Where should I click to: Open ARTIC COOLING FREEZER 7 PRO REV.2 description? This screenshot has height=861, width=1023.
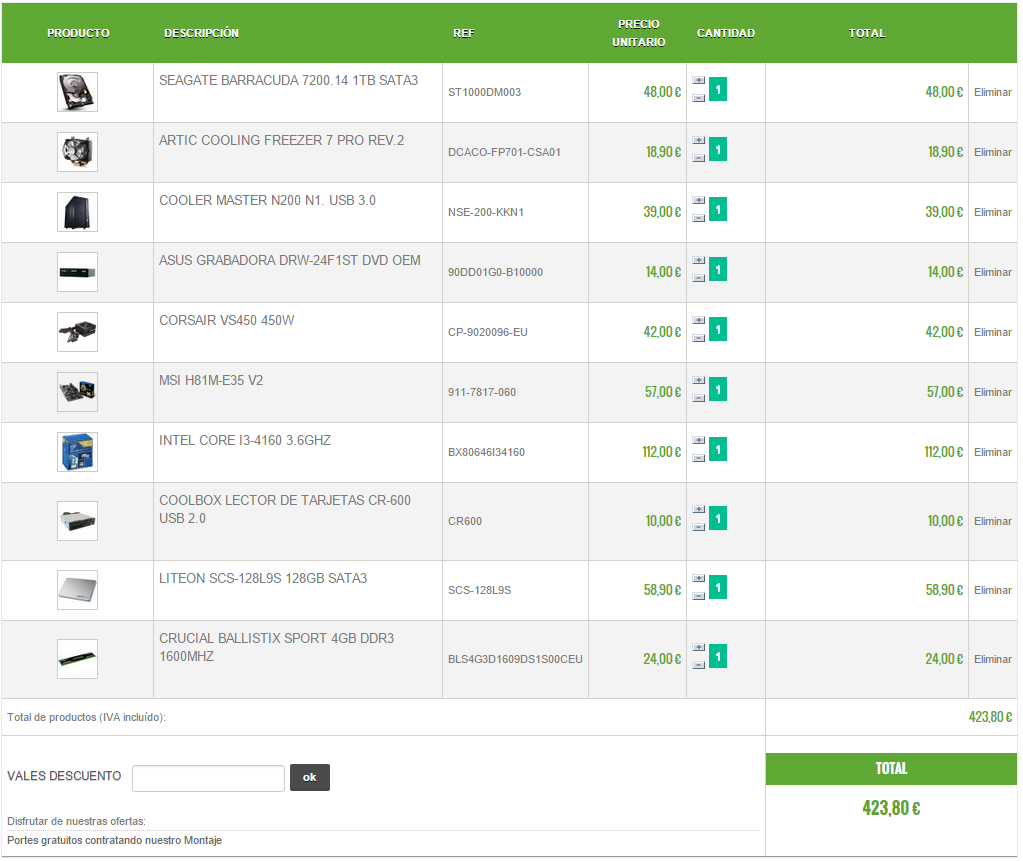click(281, 140)
